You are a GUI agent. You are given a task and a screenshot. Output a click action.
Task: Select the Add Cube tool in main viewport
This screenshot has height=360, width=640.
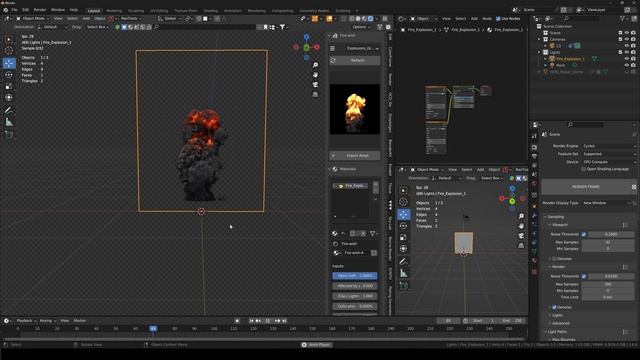tap(9, 135)
